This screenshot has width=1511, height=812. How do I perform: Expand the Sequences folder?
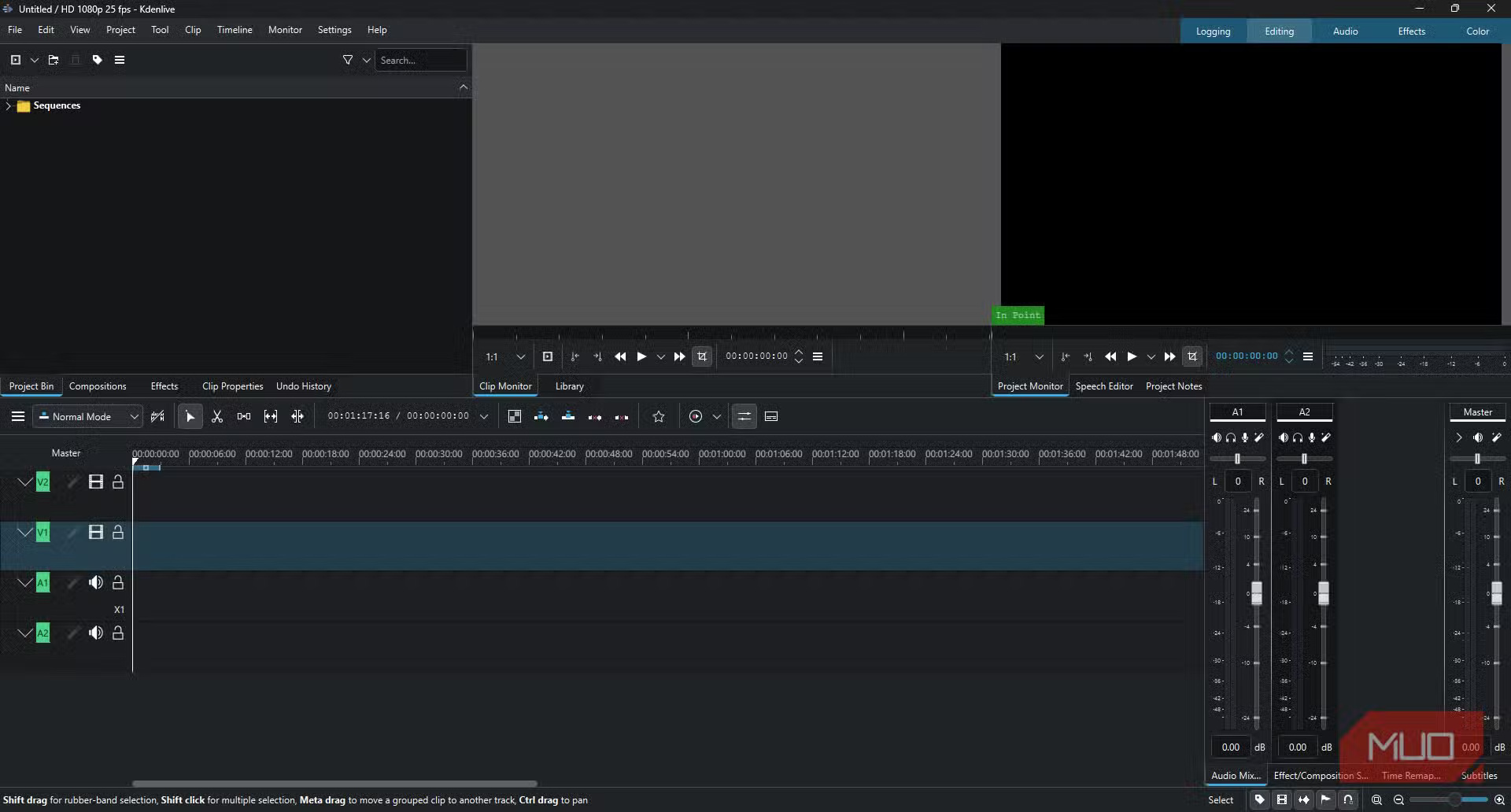point(9,105)
